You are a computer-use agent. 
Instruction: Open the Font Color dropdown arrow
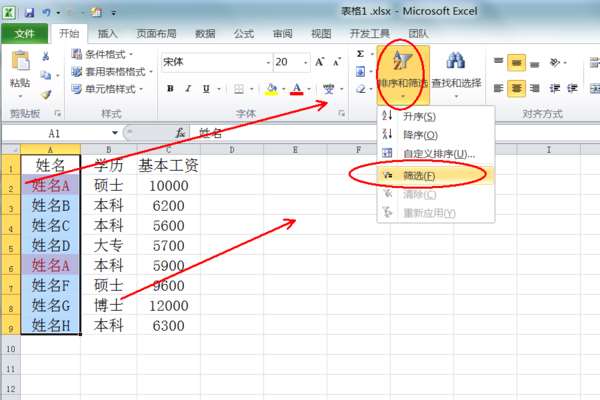pos(309,89)
